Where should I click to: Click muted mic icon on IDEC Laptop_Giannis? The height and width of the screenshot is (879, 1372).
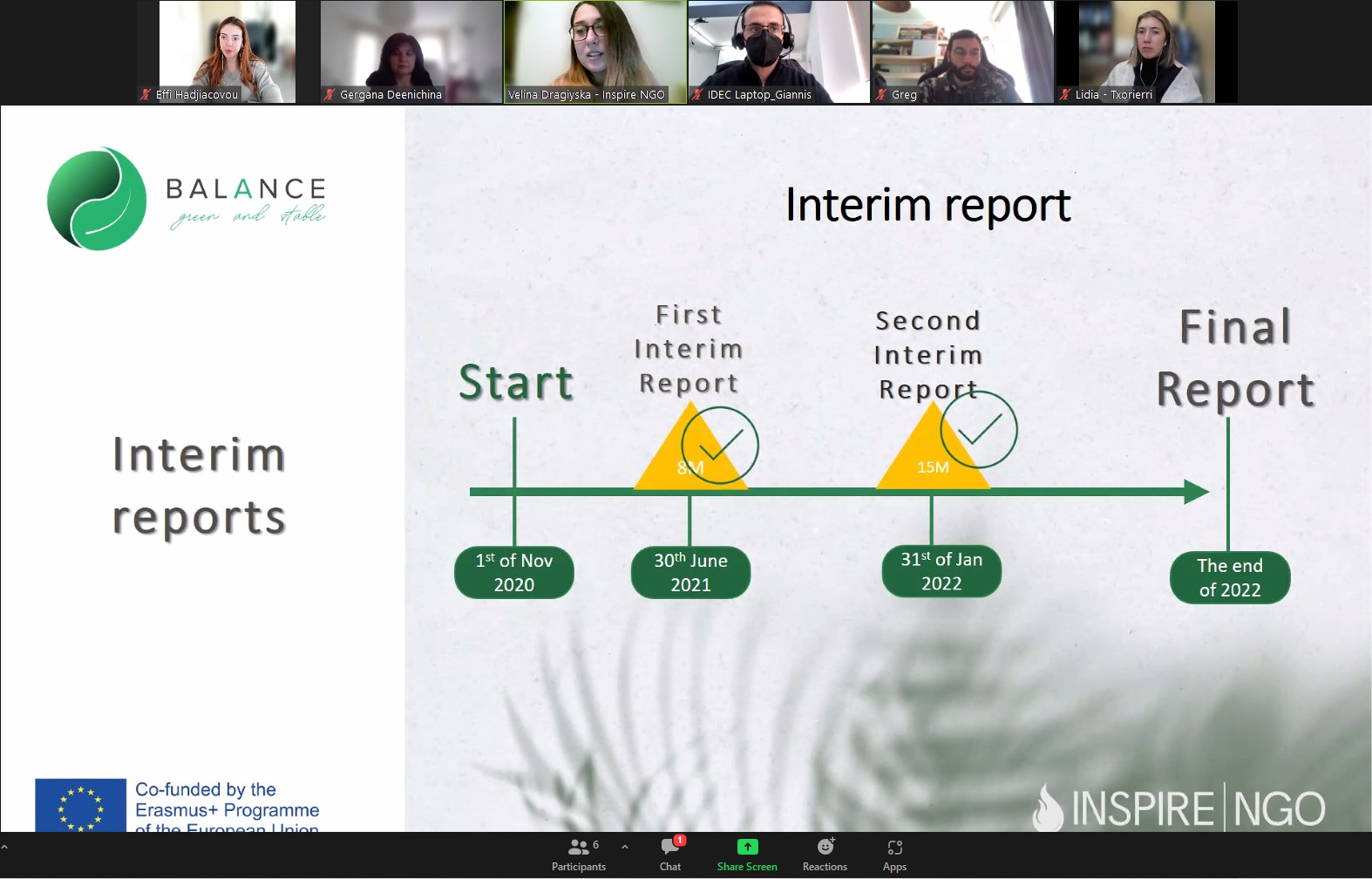697,94
